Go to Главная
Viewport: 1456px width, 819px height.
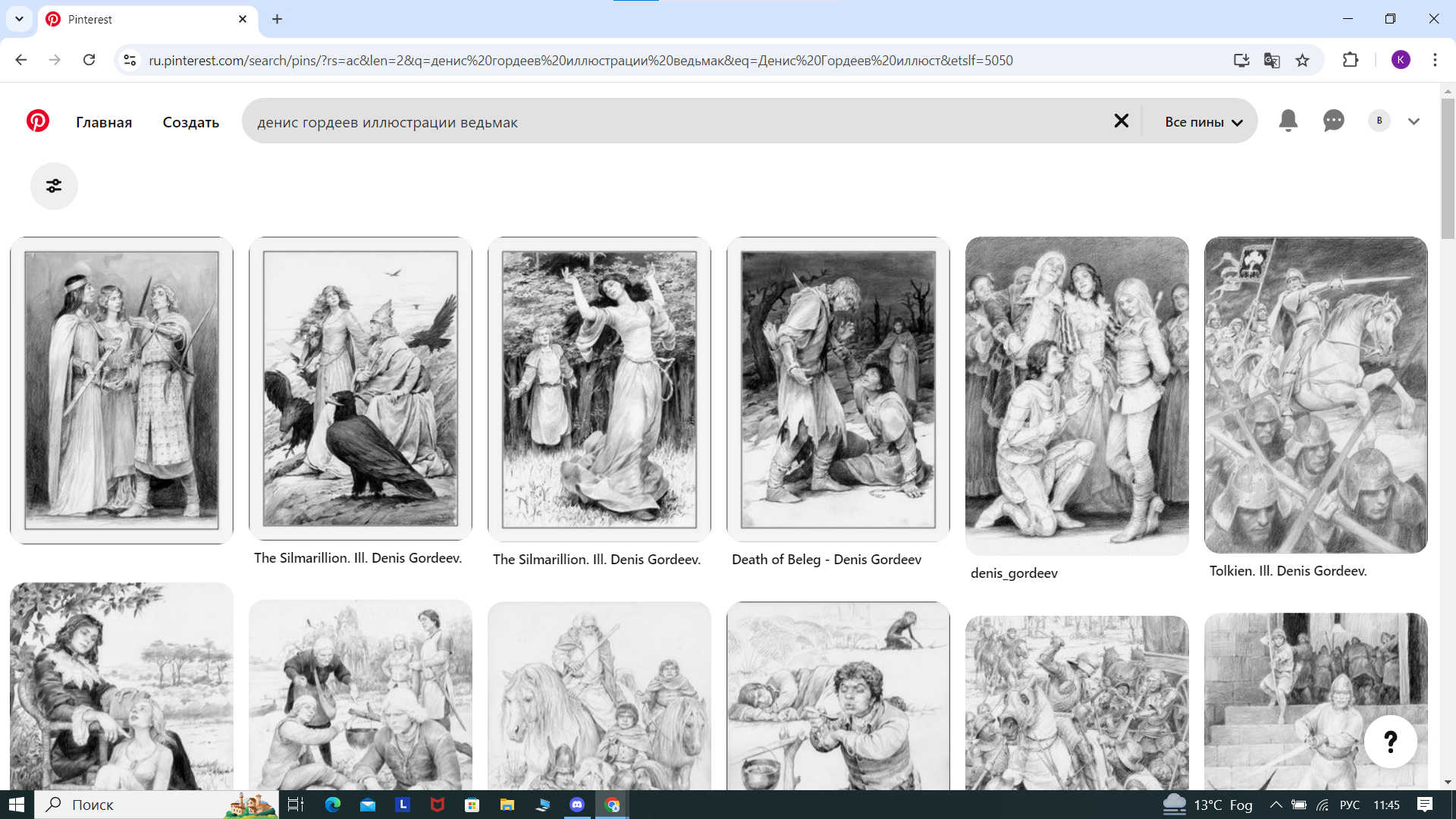click(104, 122)
